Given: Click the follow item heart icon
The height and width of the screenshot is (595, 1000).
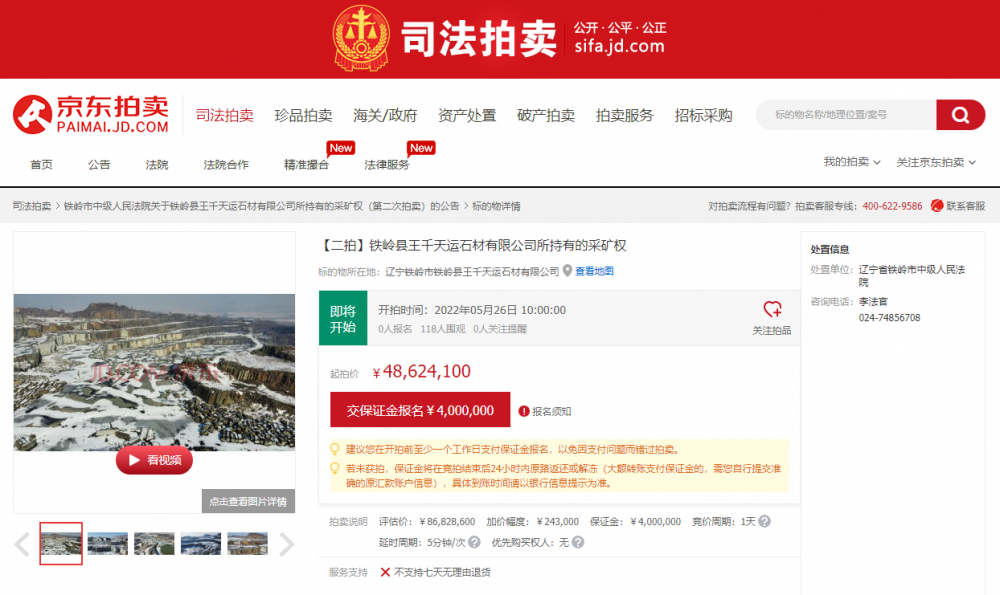Looking at the screenshot, I should pos(772,309).
